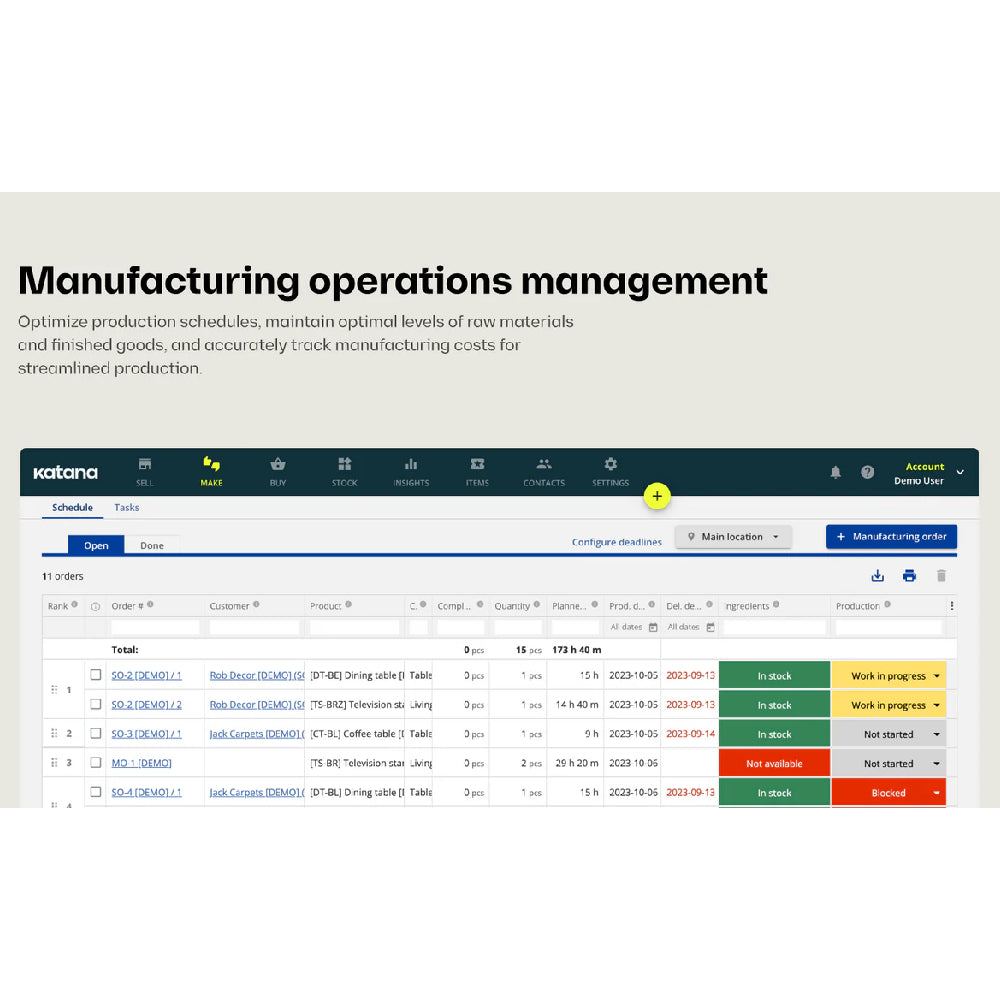Open the table column options kebab menu
The image size is (1000, 1000).
pos(952,606)
